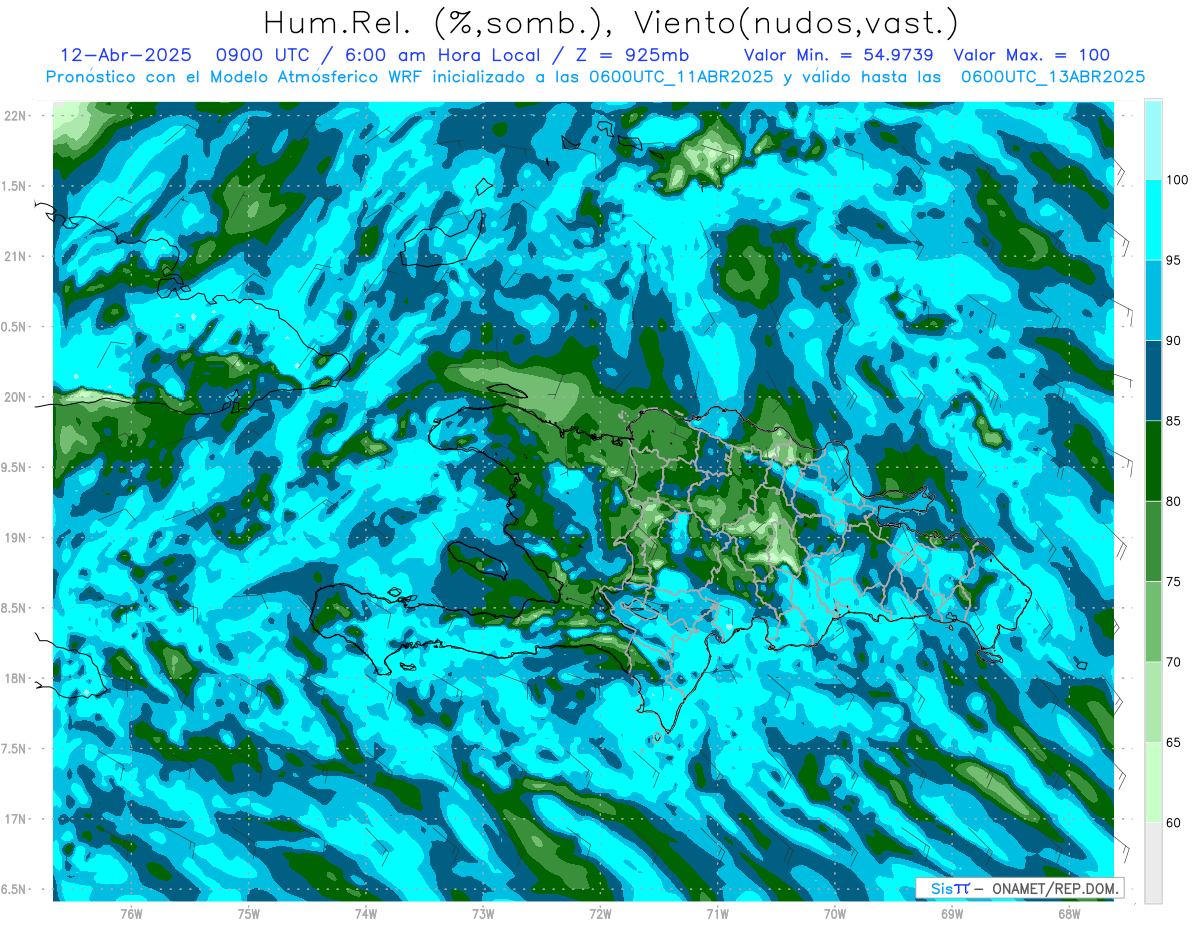This screenshot has width=1200, height=927.
Task: Click the '60' label on the color bar
Action: 1175,823
